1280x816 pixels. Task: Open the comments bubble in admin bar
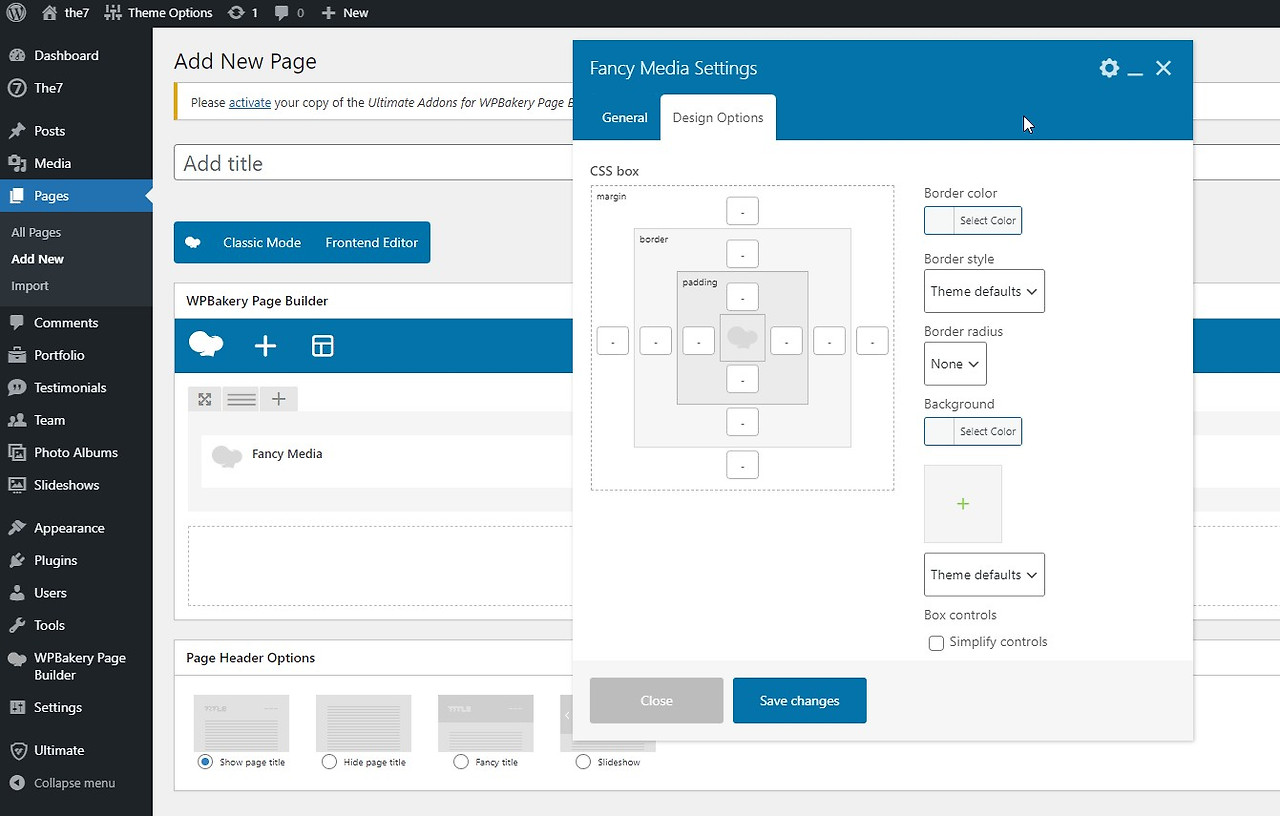pyautogui.click(x=282, y=13)
